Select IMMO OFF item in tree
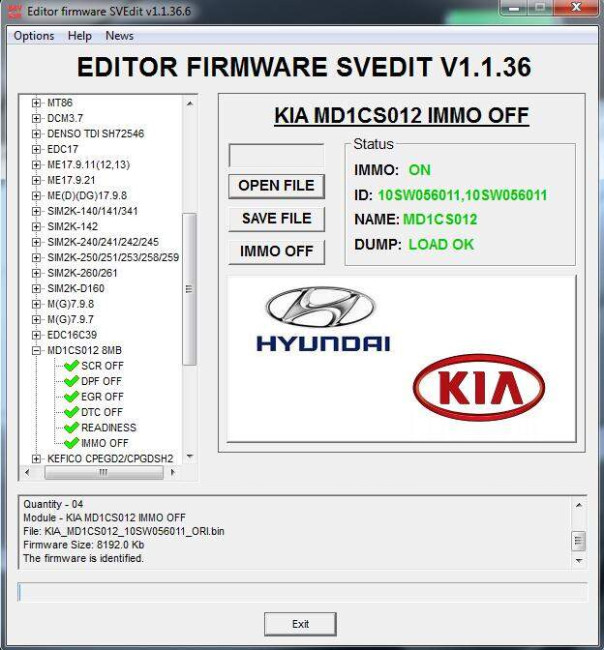This screenshot has width=604, height=650. coord(104,443)
